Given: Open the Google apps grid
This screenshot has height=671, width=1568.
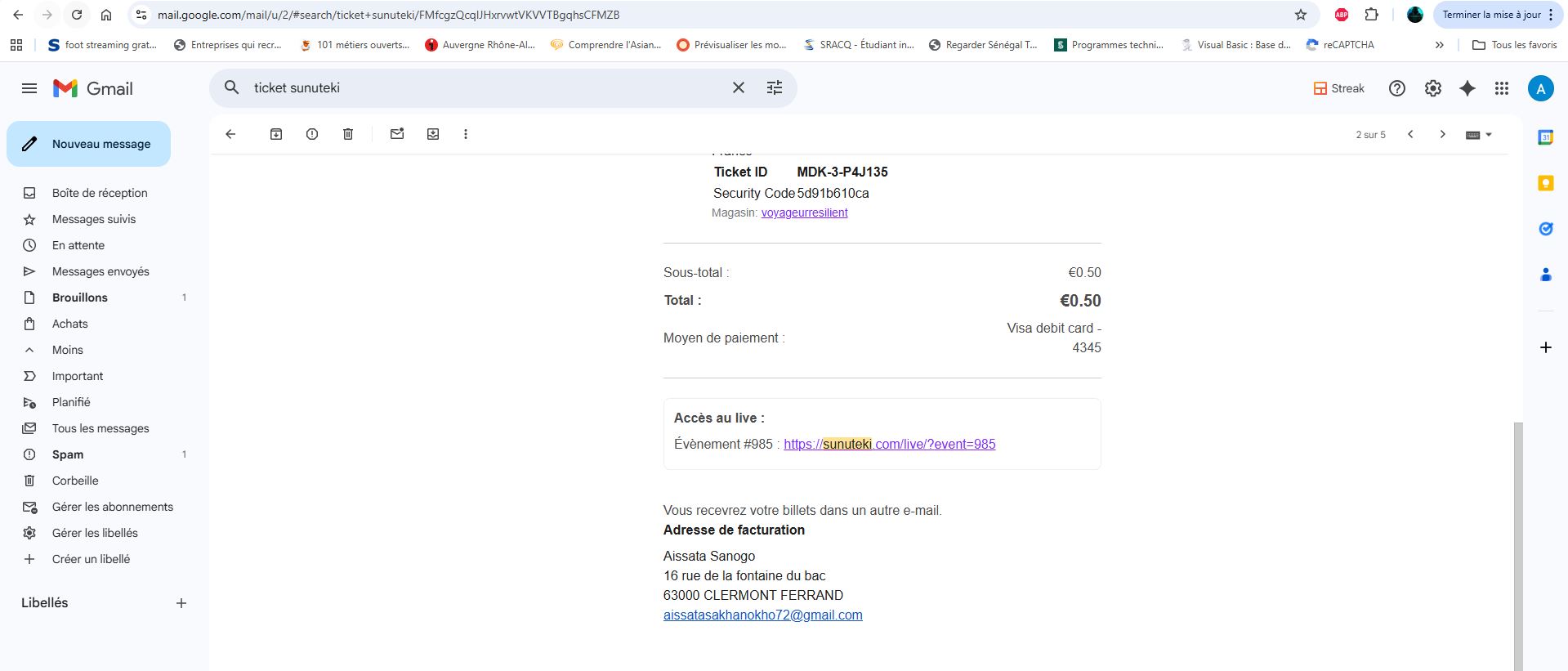Looking at the screenshot, I should (x=1501, y=88).
